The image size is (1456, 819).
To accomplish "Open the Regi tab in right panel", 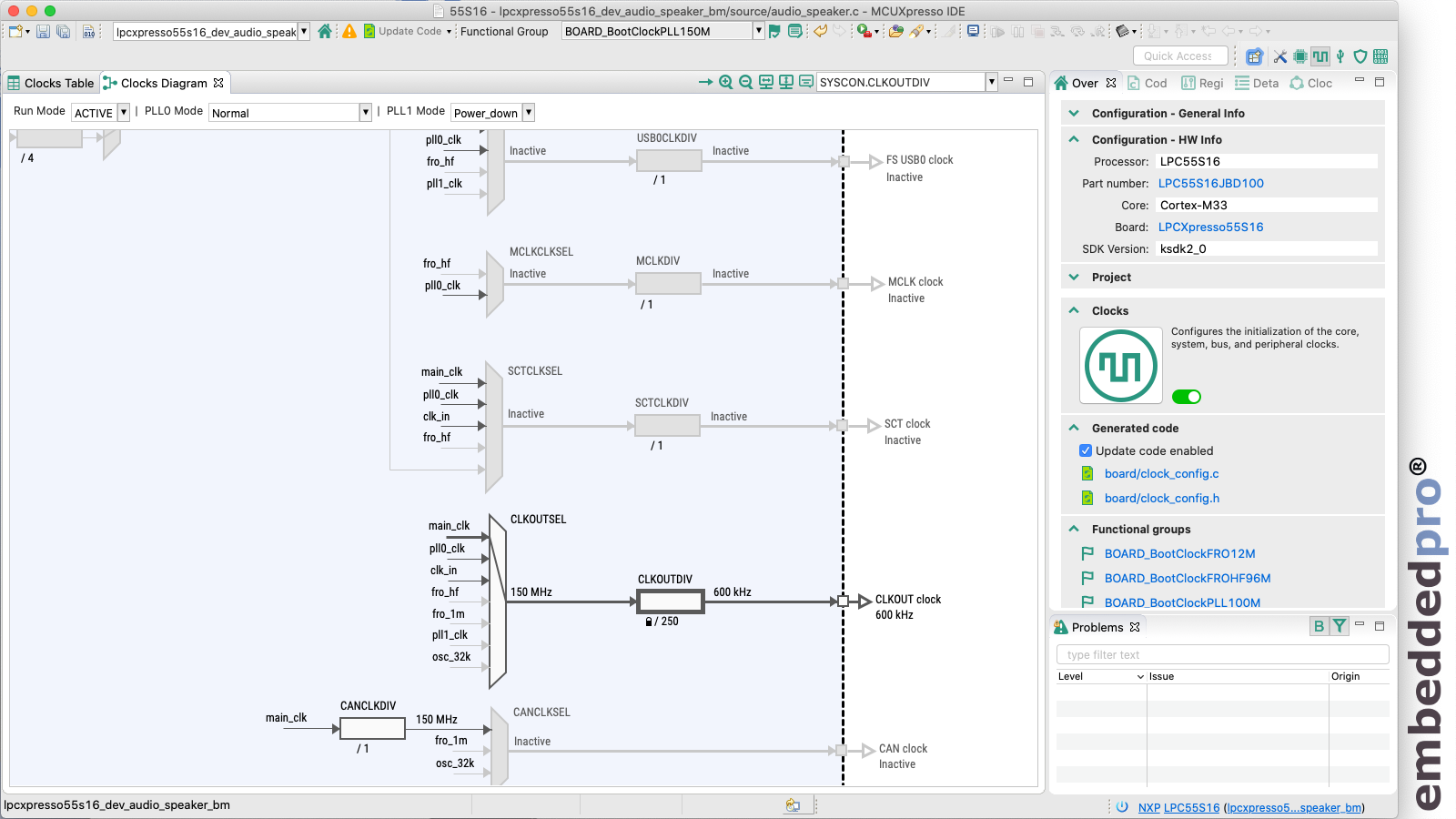I will [x=1202, y=83].
